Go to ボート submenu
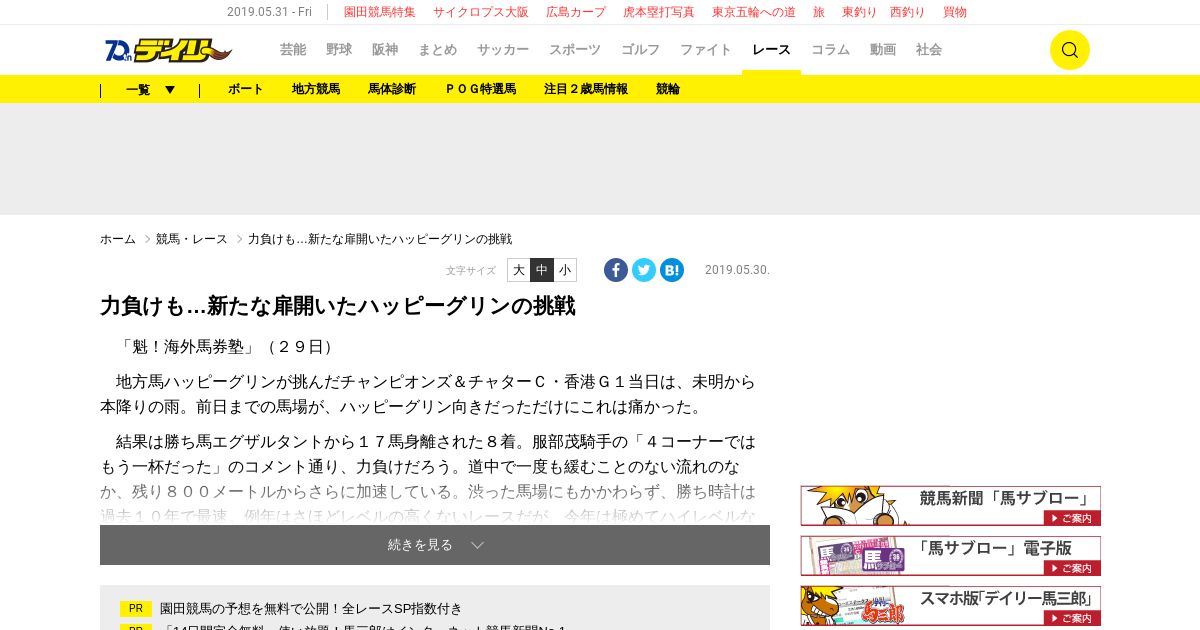Viewport: 1200px width, 630px height. [x=246, y=89]
